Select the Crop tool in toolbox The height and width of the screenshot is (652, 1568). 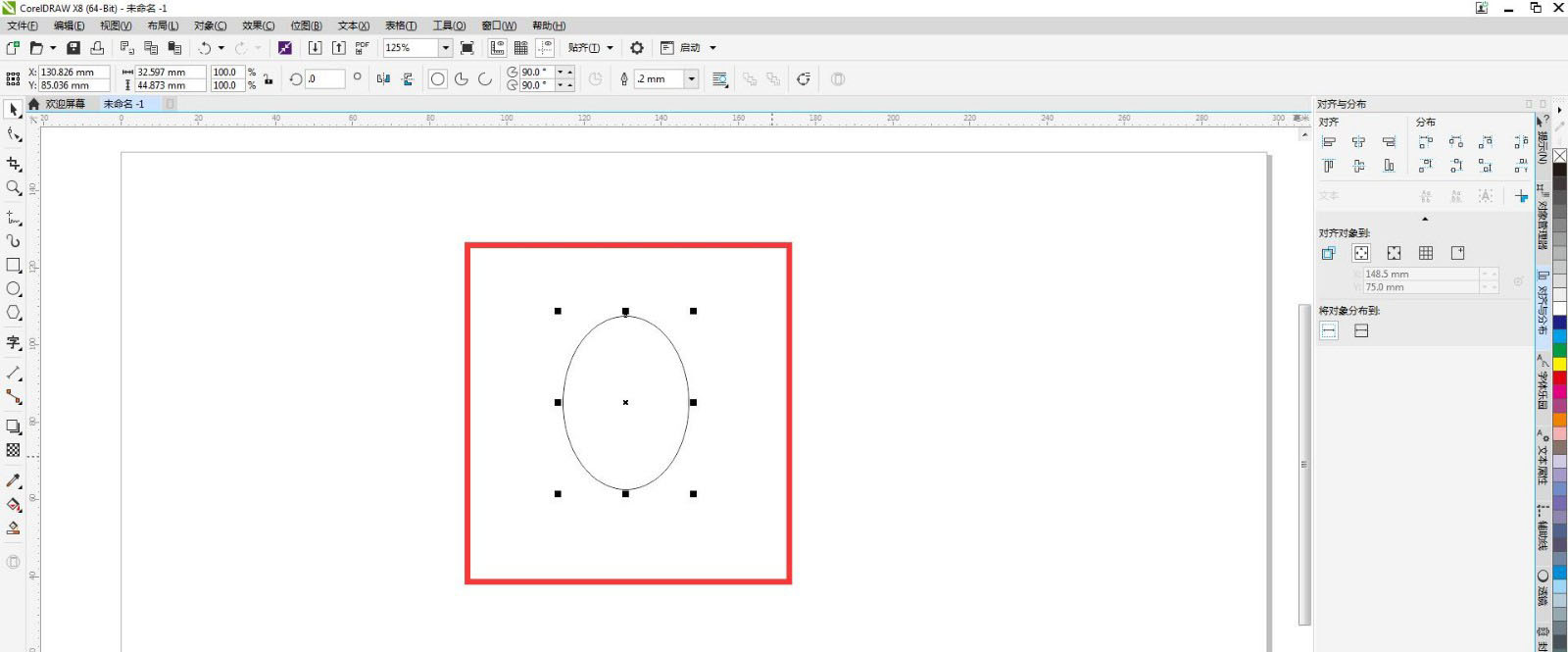pyautogui.click(x=14, y=164)
